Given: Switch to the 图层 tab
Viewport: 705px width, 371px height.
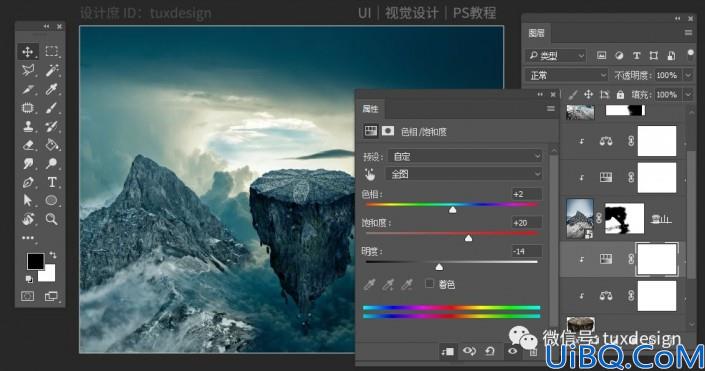Looking at the screenshot, I should point(536,33).
